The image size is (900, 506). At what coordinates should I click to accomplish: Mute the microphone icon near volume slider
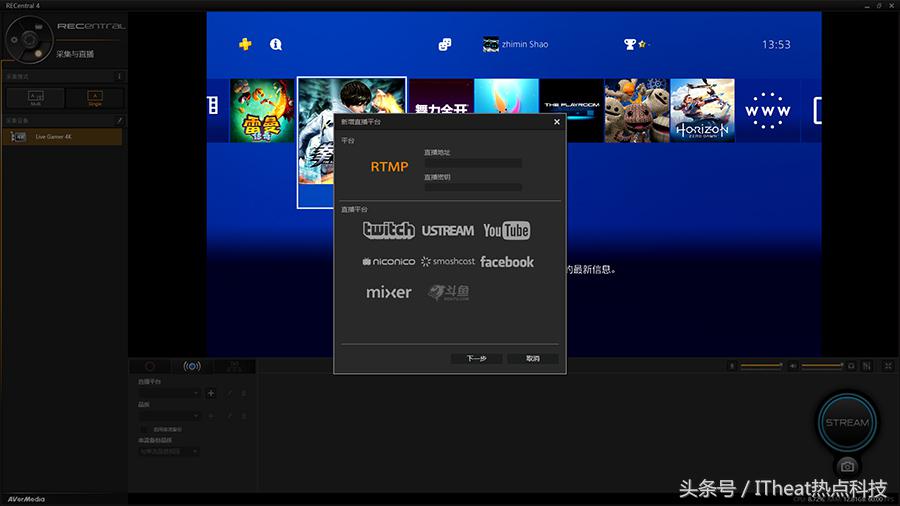point(732,366)
